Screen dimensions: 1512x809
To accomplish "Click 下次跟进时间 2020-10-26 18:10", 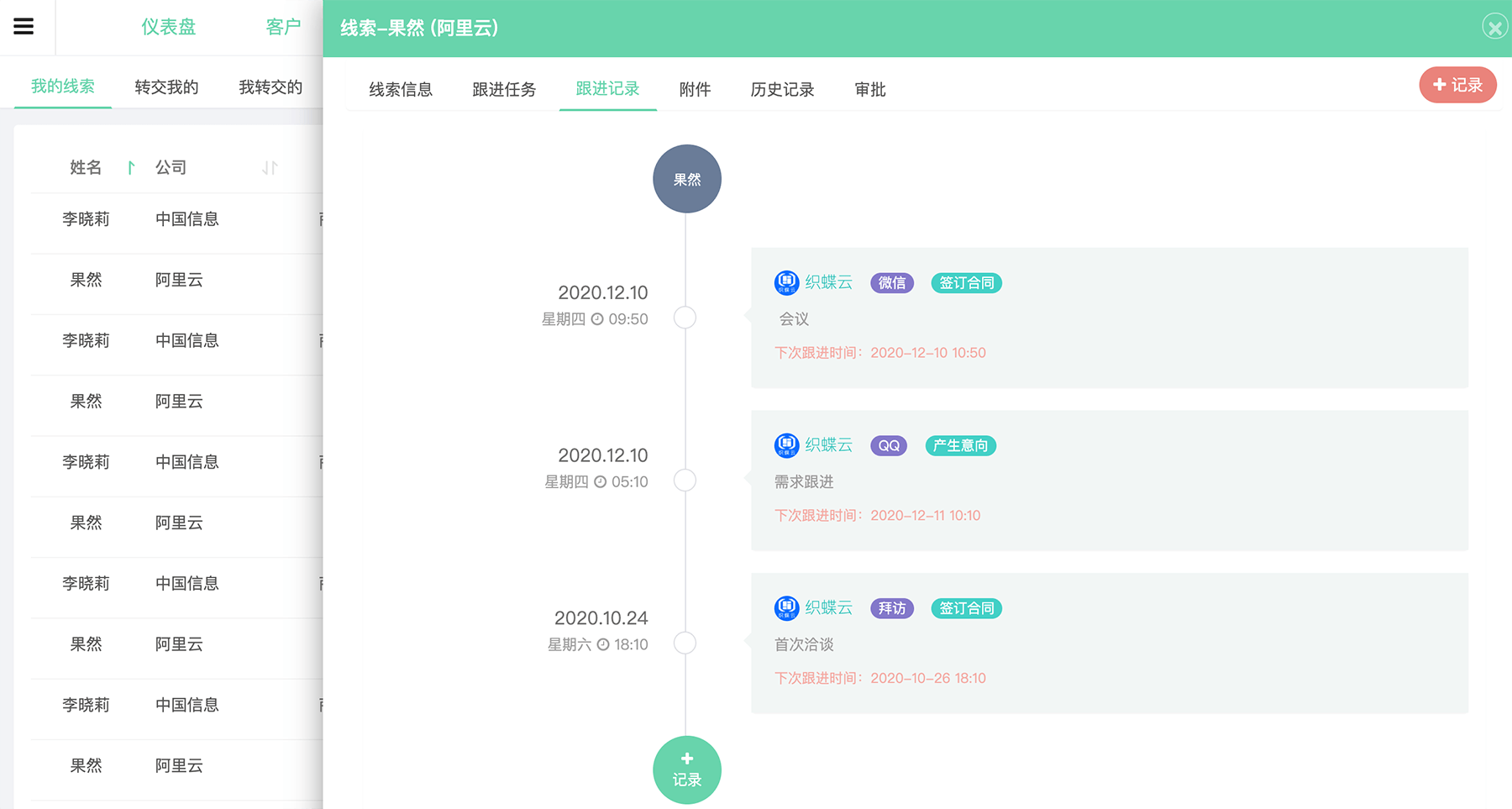I will pyautogui.click(x=879, y=678).
